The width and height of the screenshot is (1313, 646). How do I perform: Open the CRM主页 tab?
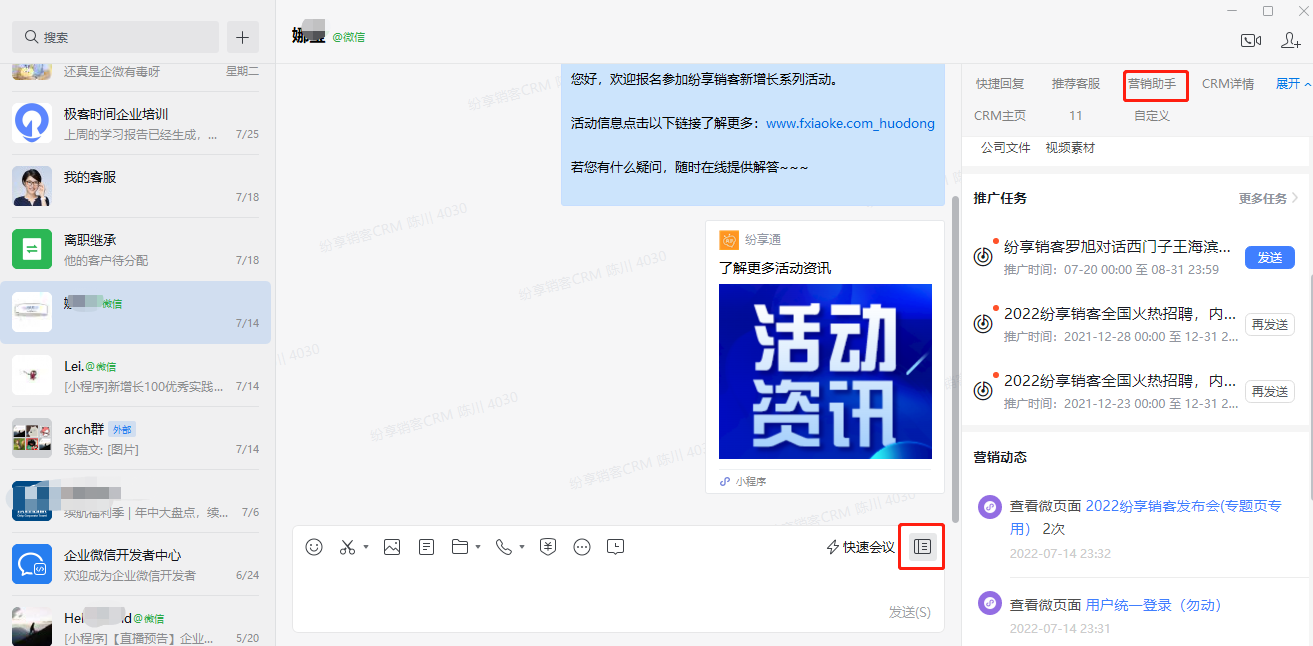click(x=1000, y=116)
